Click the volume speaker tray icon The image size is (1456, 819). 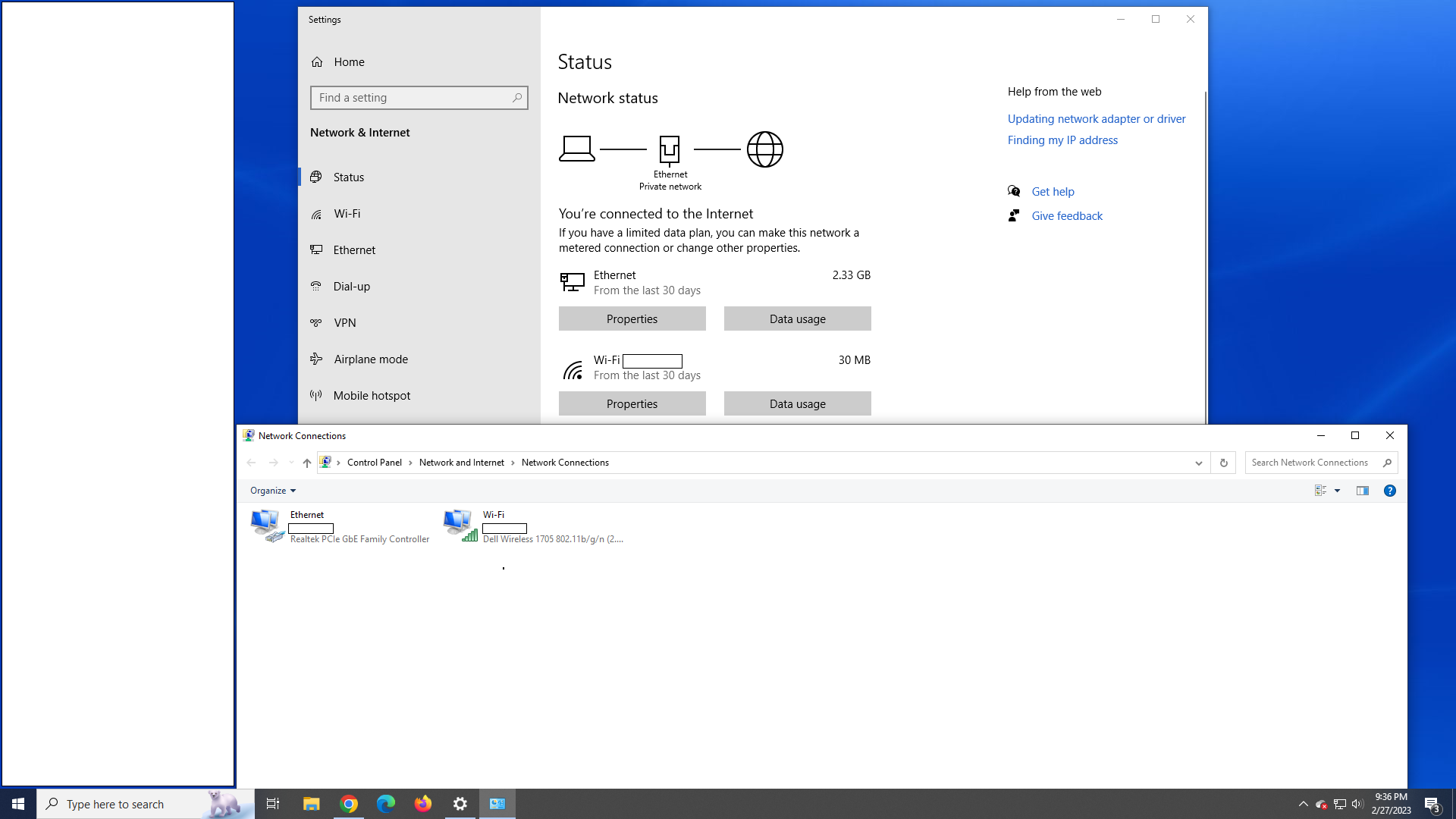point(1357,804)
